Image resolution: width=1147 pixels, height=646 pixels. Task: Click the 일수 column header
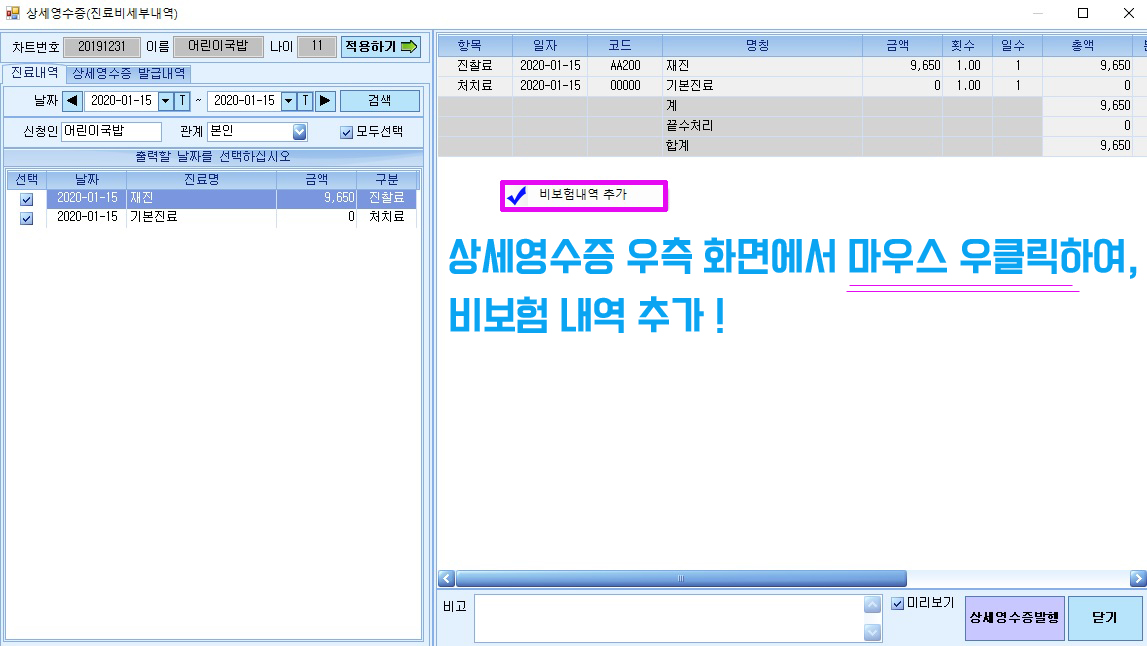[x=1018, y=45]
